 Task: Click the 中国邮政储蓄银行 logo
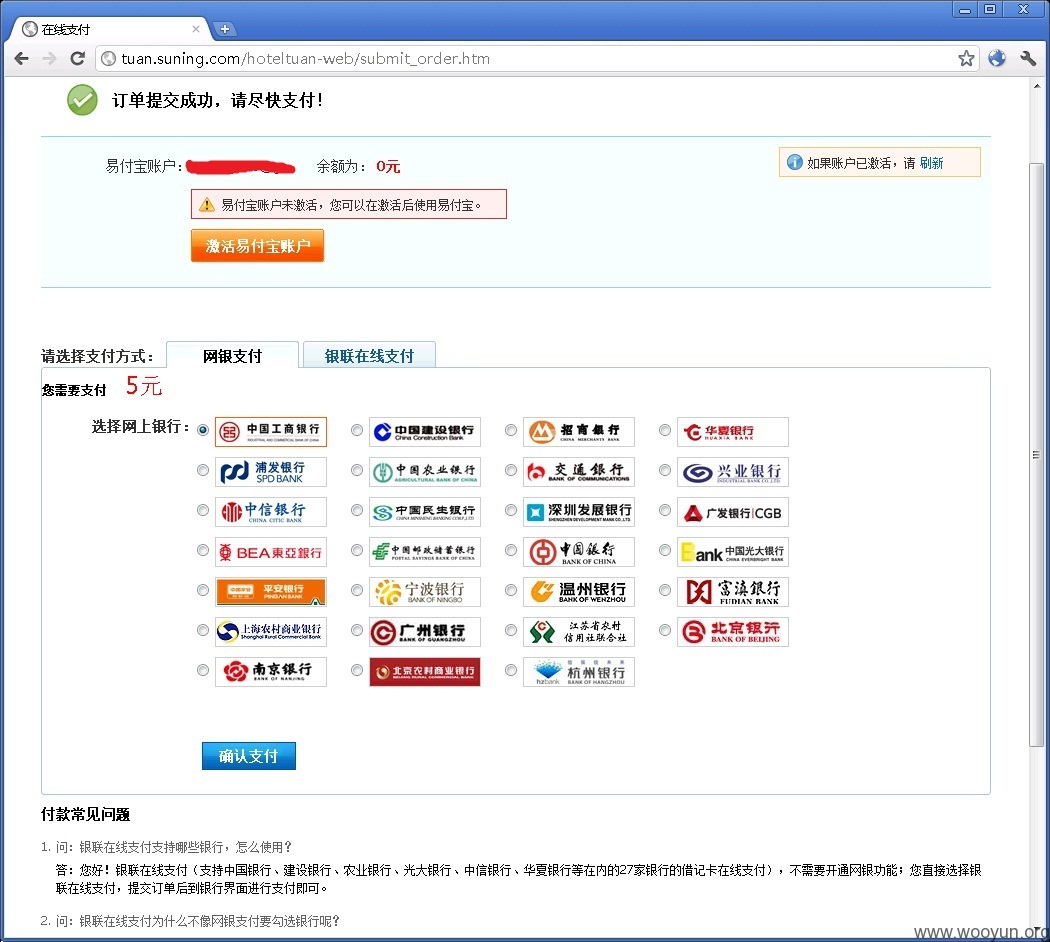[425, 552]
